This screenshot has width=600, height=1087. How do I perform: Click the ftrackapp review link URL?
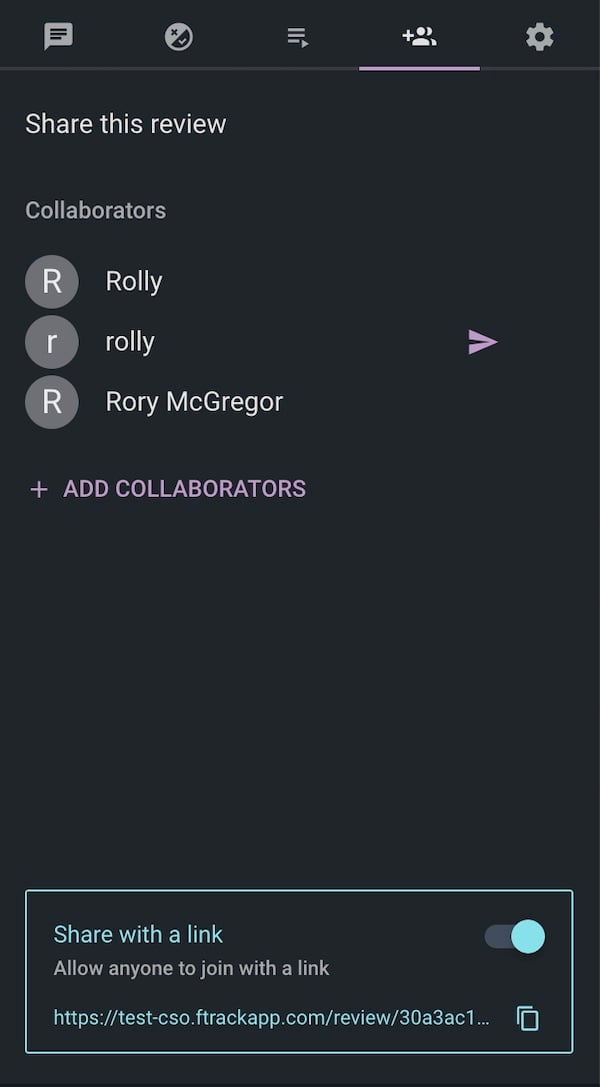tap(272, 1018)
